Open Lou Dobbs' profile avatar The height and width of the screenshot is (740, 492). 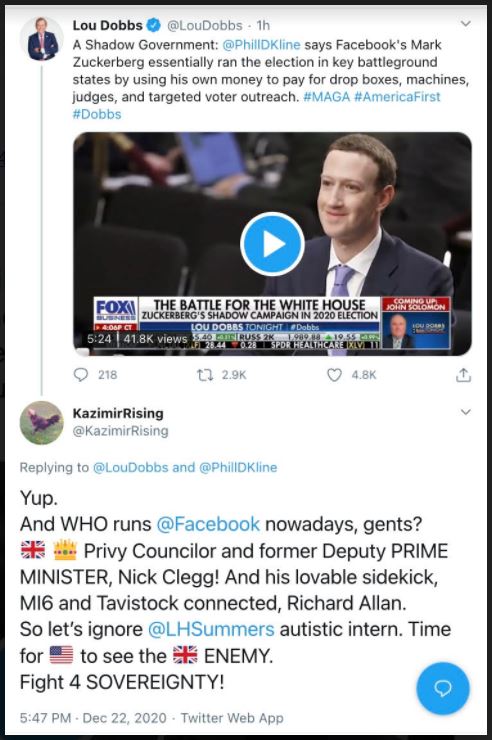coord(42,40)
